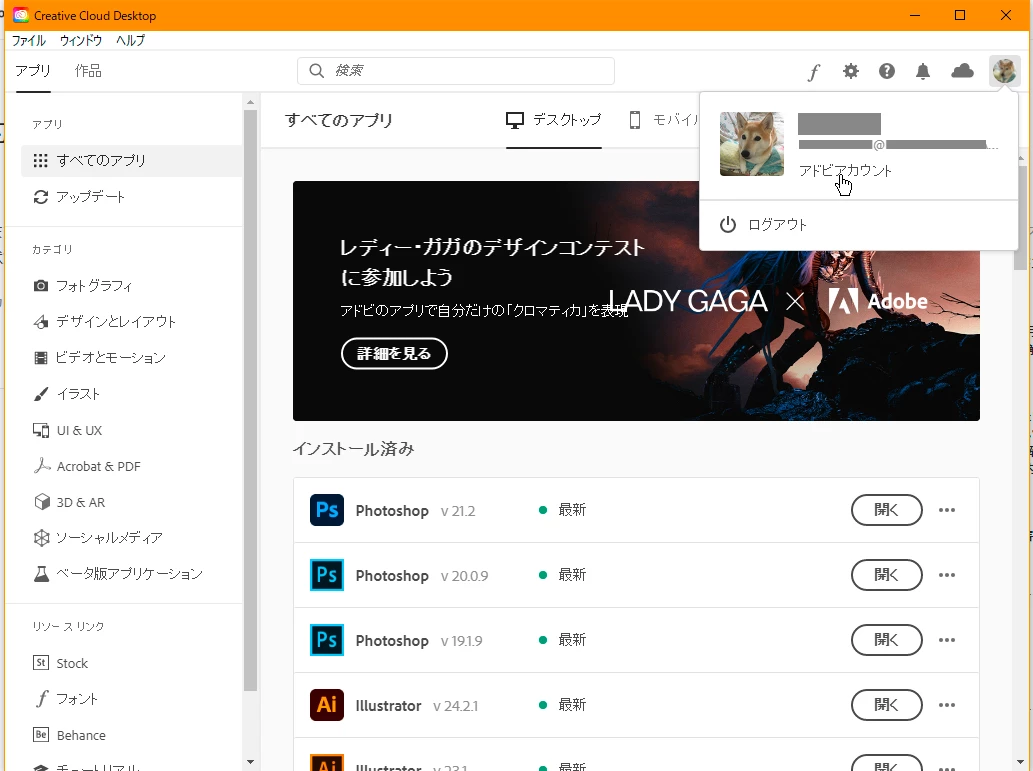Open the ファイル menu

(28, 40)
